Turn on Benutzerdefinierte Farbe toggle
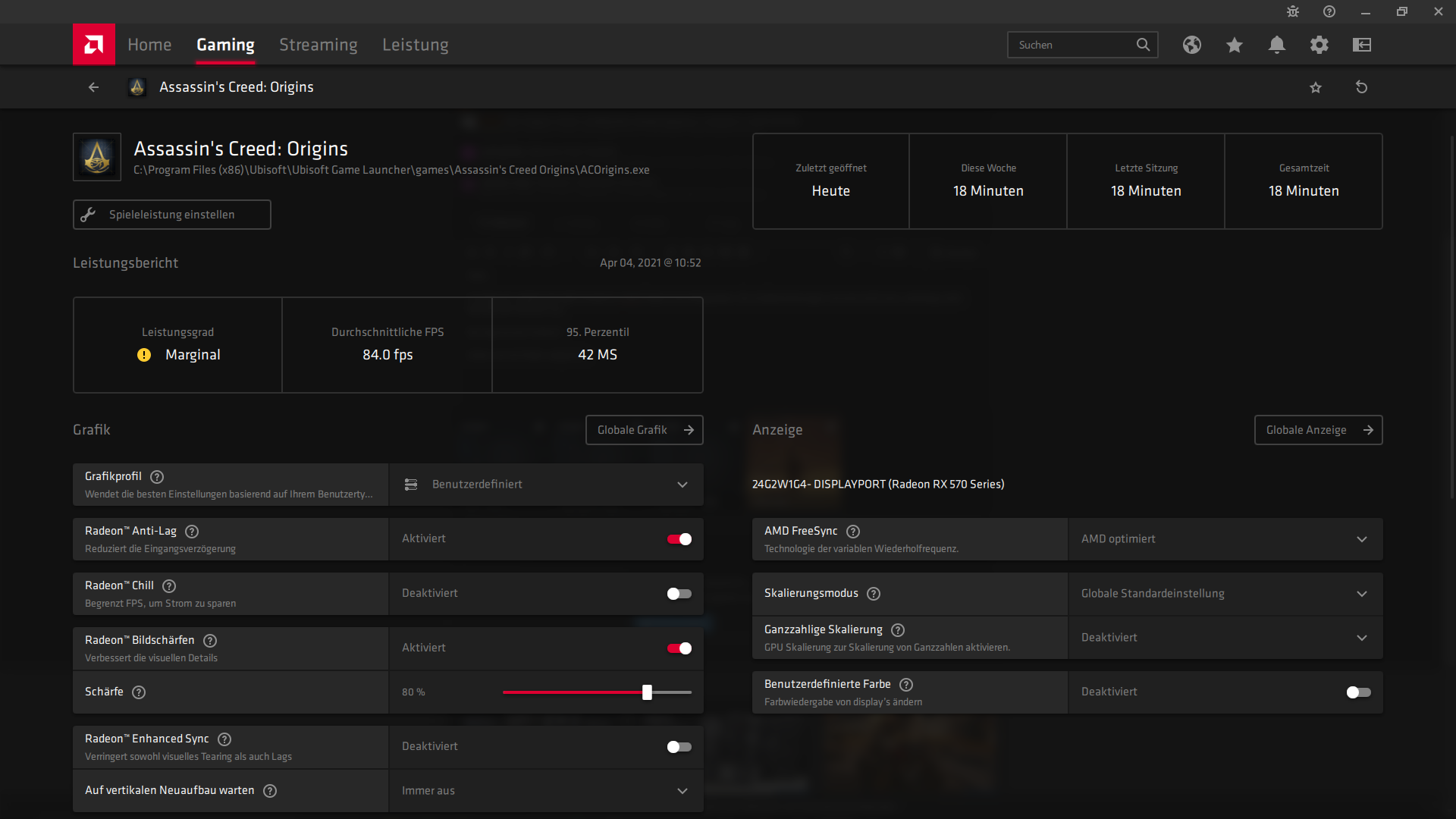The image size is (1456, 819). 1358,692
